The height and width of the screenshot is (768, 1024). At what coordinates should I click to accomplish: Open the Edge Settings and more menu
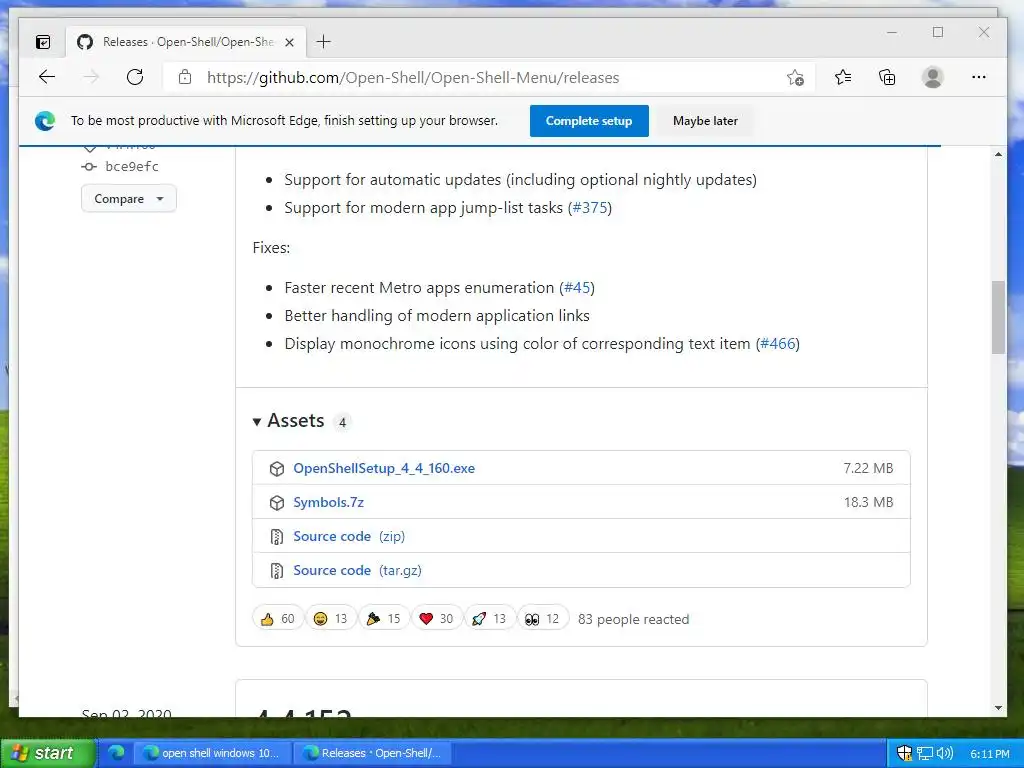(978, 77)
